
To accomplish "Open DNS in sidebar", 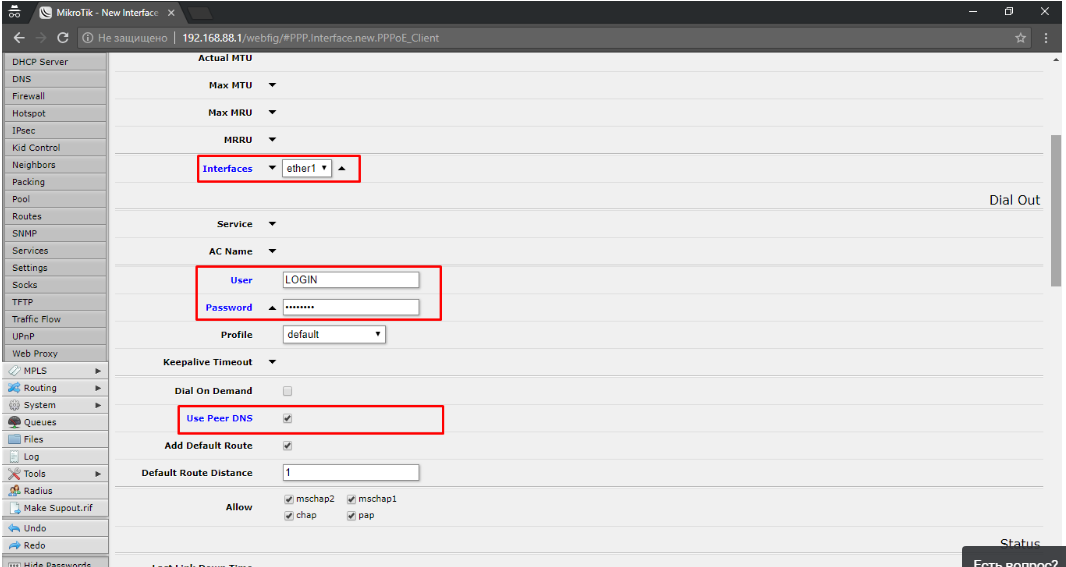I will point(54,79).
